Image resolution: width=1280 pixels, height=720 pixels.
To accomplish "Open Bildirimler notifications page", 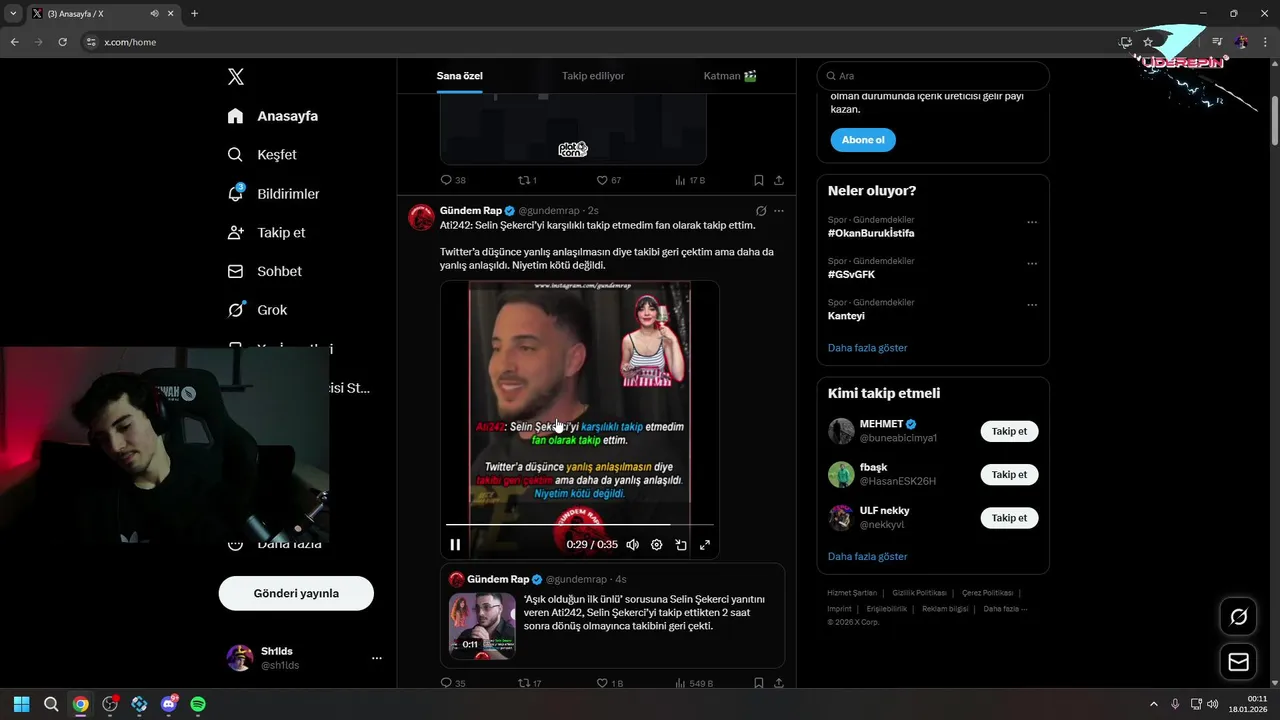I will point(273,194).
